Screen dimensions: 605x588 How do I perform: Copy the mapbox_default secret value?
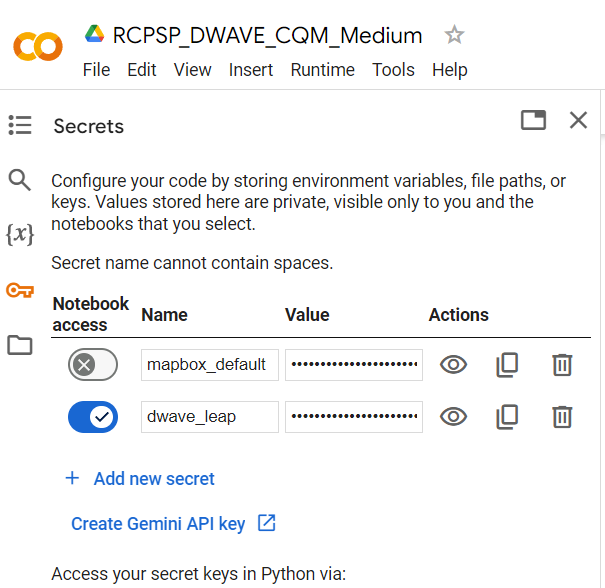point(507,365)
